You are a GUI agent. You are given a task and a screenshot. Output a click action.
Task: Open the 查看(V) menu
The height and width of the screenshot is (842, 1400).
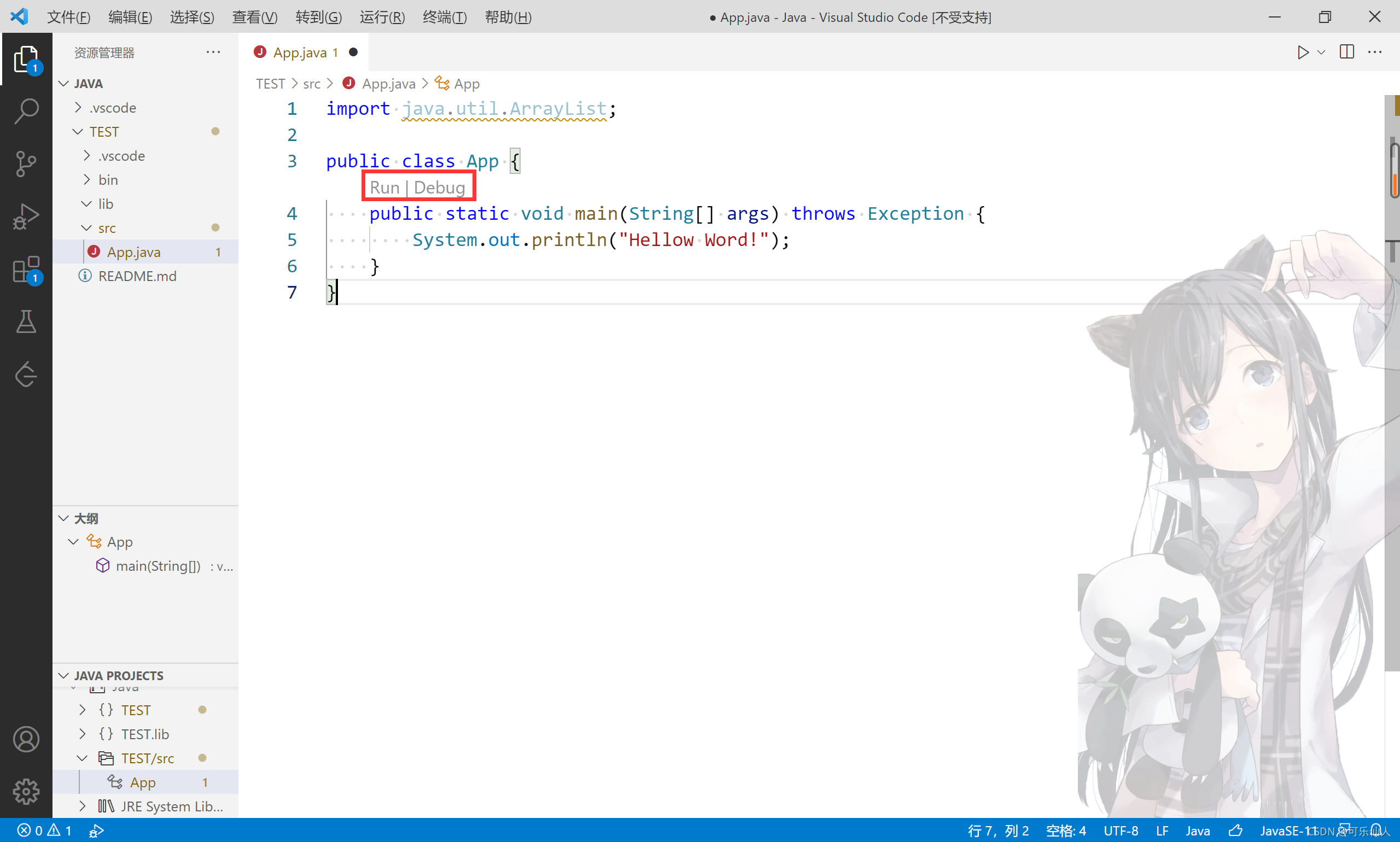(x=255, y=17)
